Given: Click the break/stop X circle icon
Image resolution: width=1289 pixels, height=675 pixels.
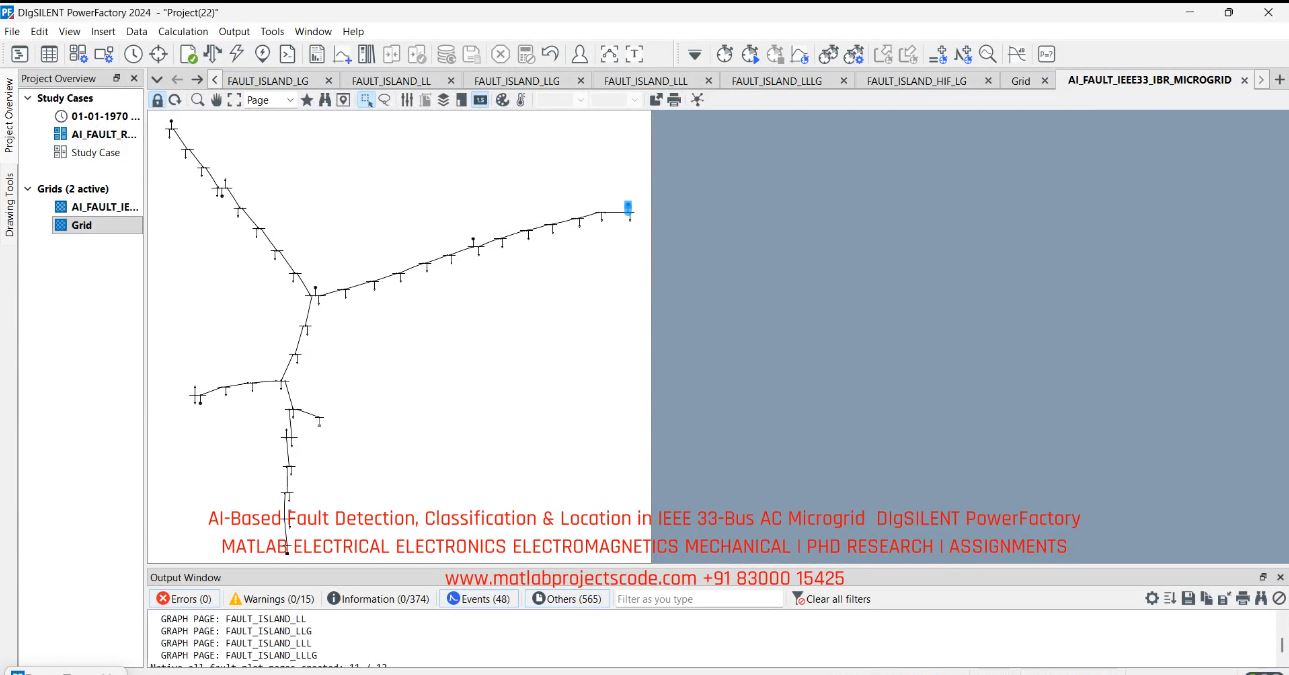Looking at the screenshot, I should (500, 54).
